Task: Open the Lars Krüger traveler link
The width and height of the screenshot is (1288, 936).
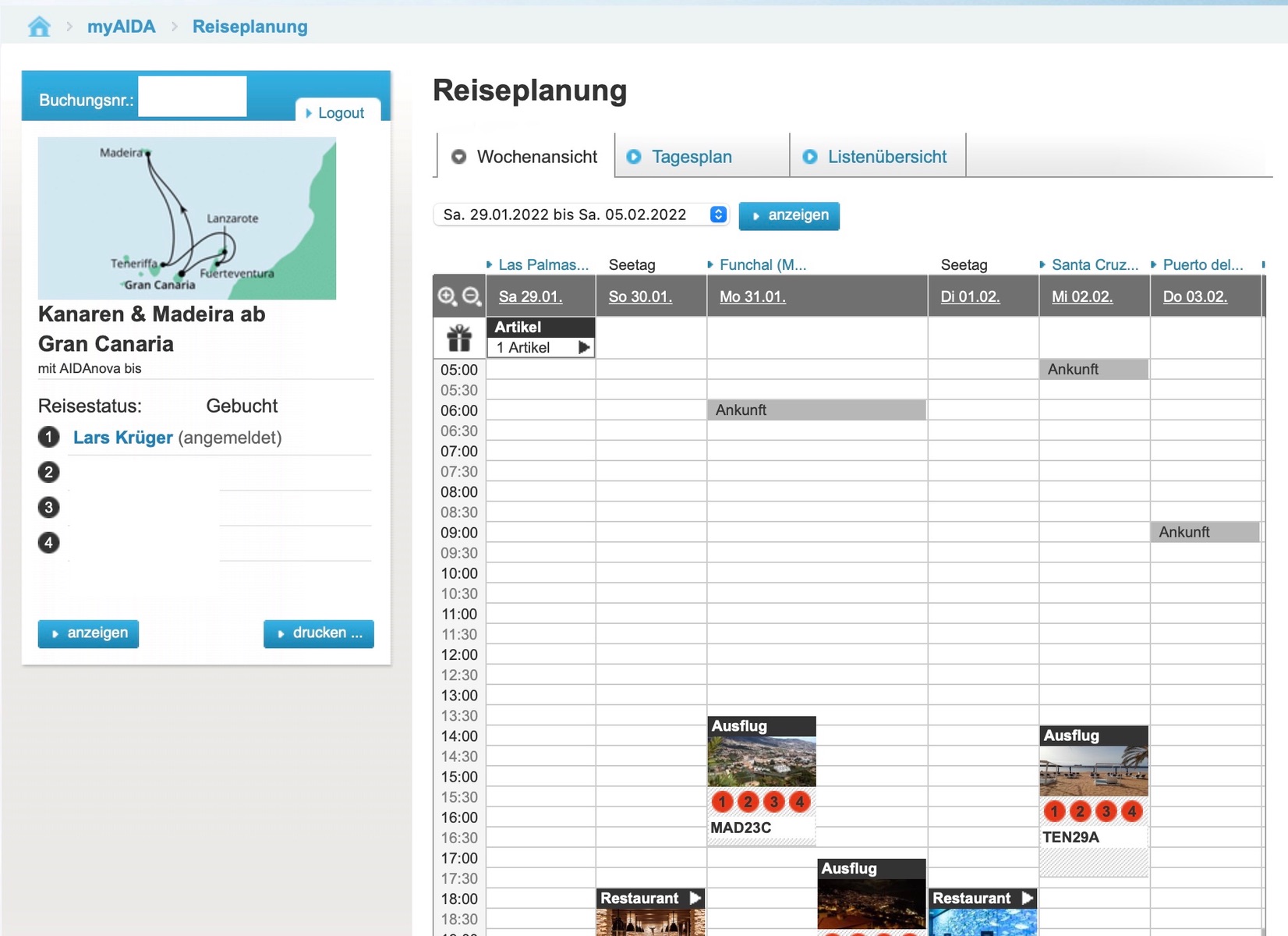Action: point(122,438)
